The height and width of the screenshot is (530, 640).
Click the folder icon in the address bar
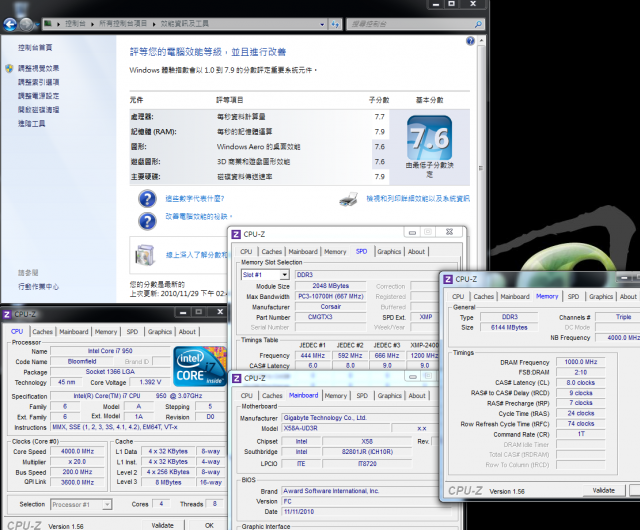coord(48,24)
